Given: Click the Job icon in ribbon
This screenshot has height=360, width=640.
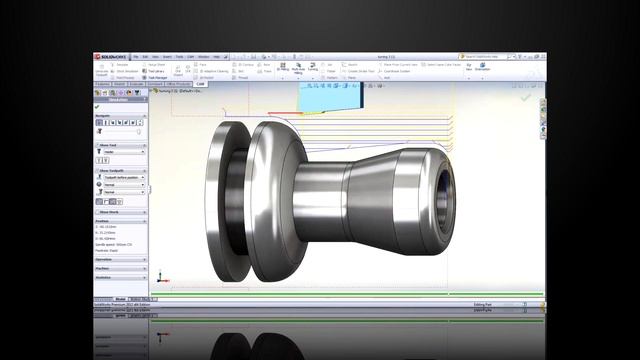Looking at the screenshot, I should tap(327, 64).
